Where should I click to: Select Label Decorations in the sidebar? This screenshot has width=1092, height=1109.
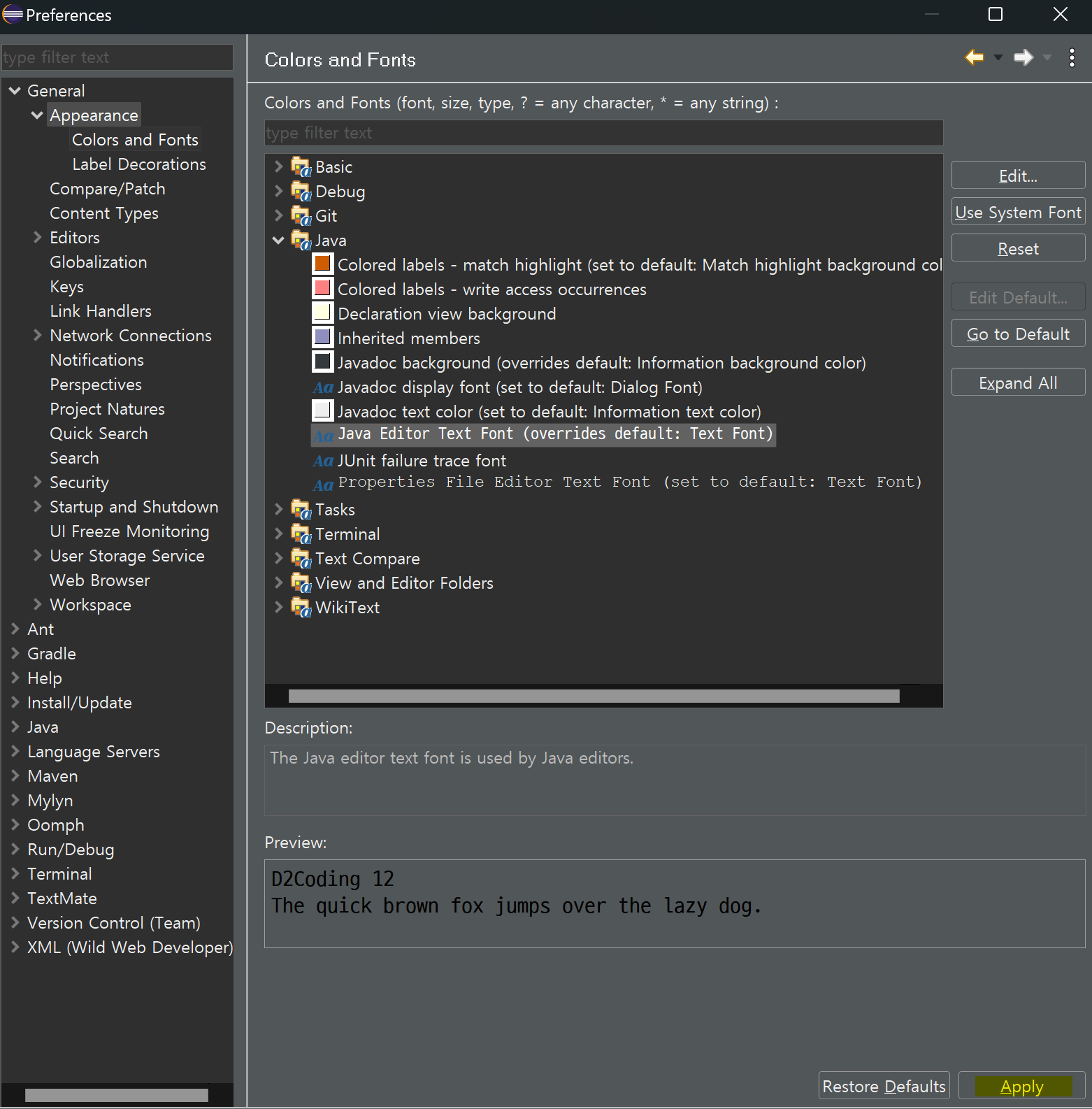(139, 164)
